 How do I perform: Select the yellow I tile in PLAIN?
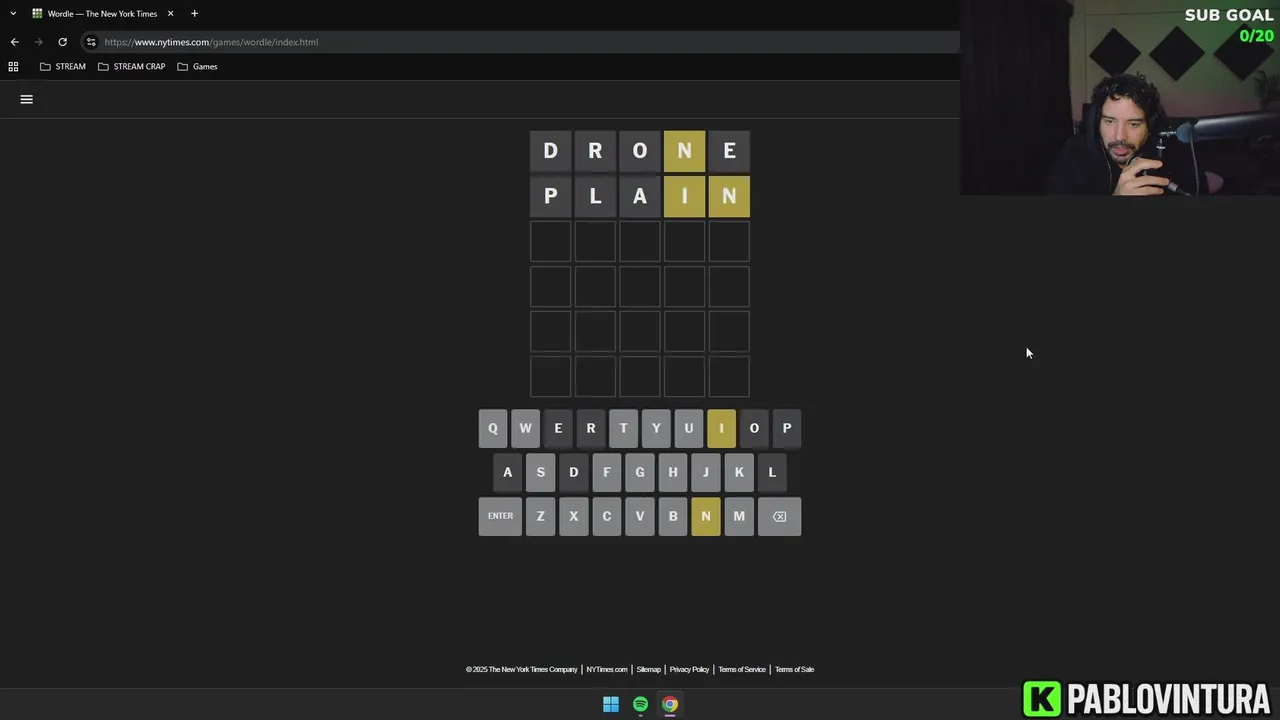click(684, 196)
